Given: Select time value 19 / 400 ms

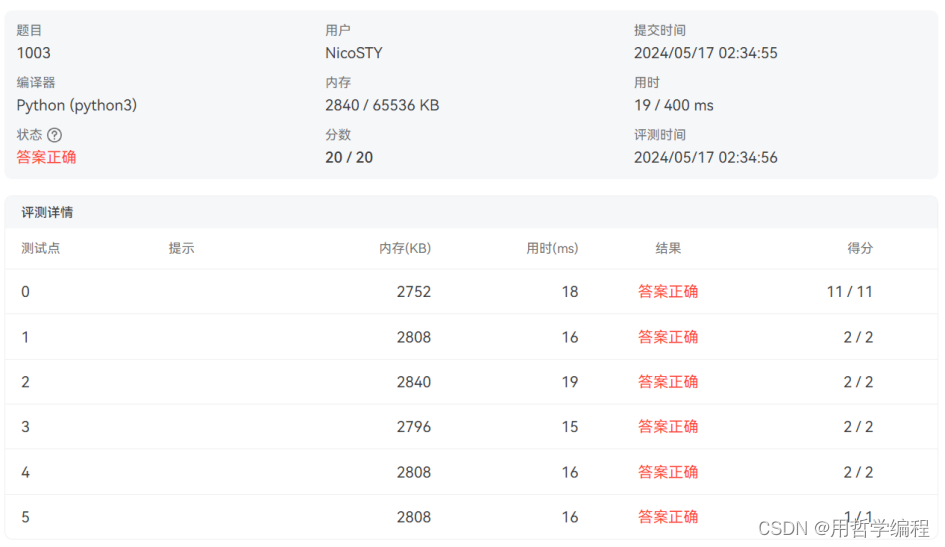Looking at the screenshot, I should pos(674,105).
